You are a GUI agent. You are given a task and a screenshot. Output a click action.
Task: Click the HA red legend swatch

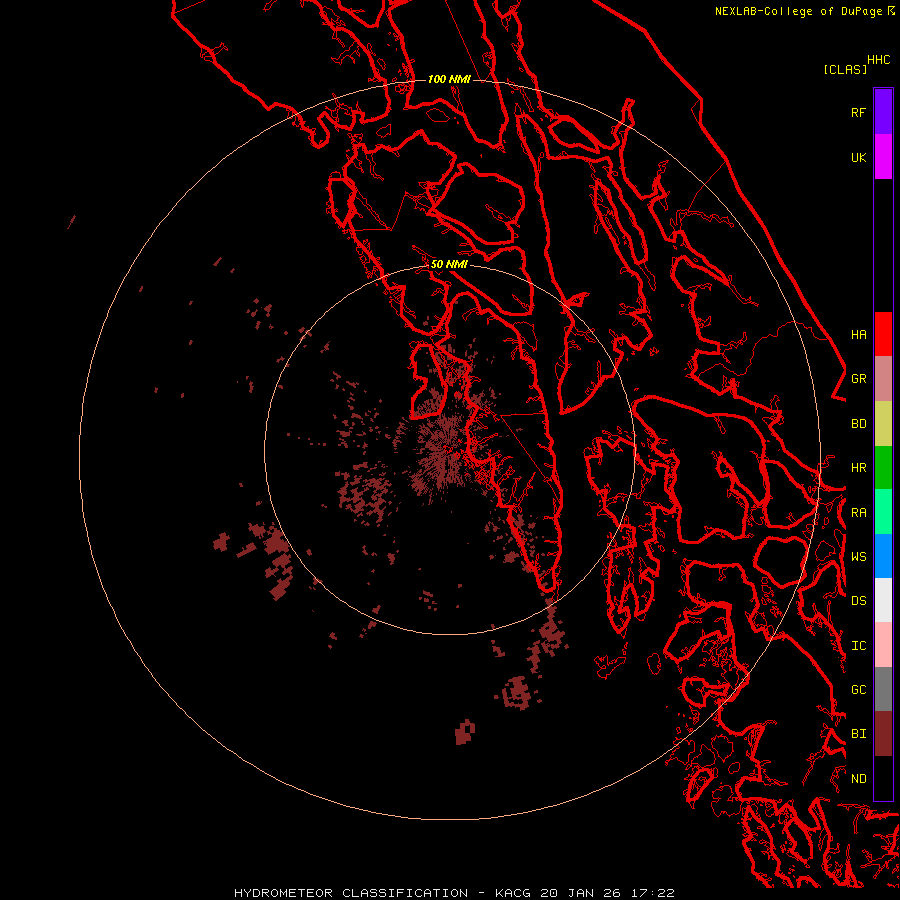(x=883, y=334)
